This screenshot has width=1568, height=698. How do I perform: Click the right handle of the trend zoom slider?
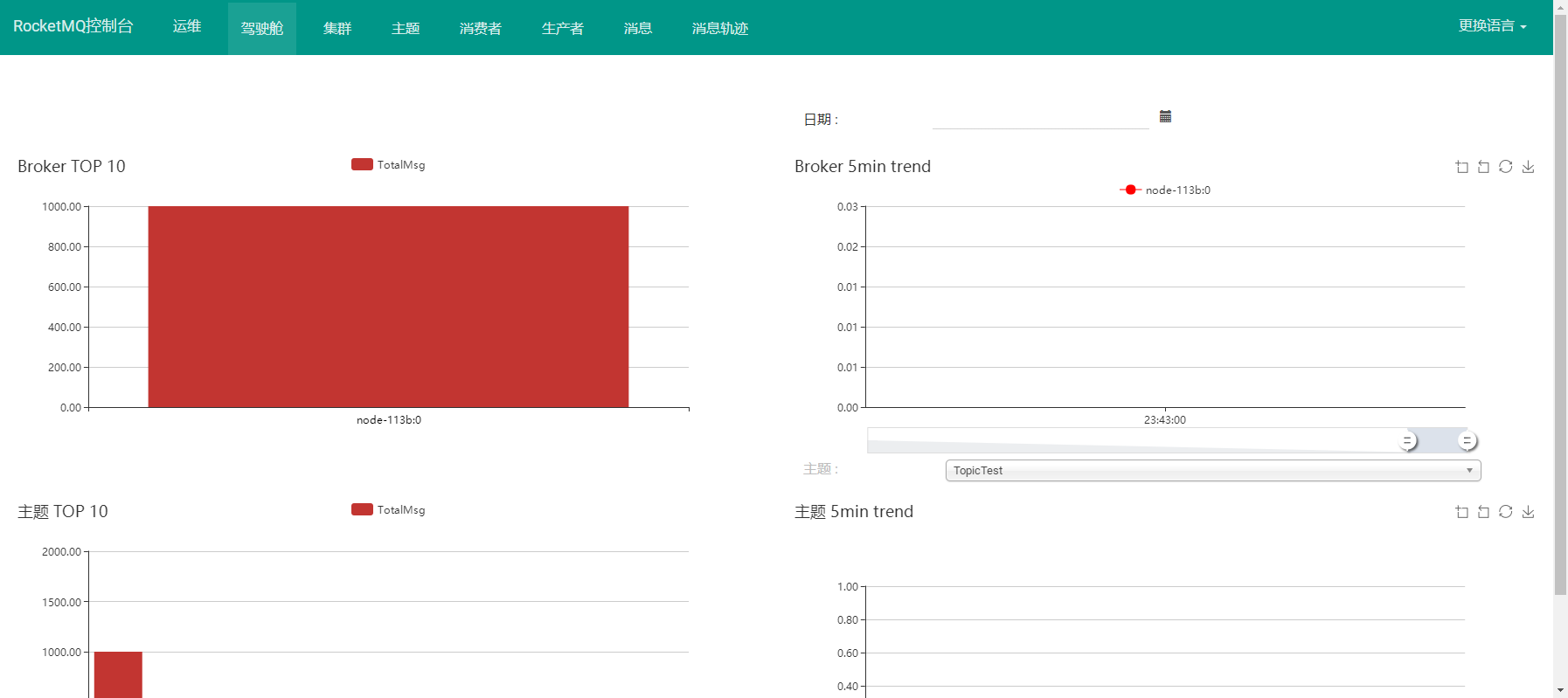(x=1467, y=441)
